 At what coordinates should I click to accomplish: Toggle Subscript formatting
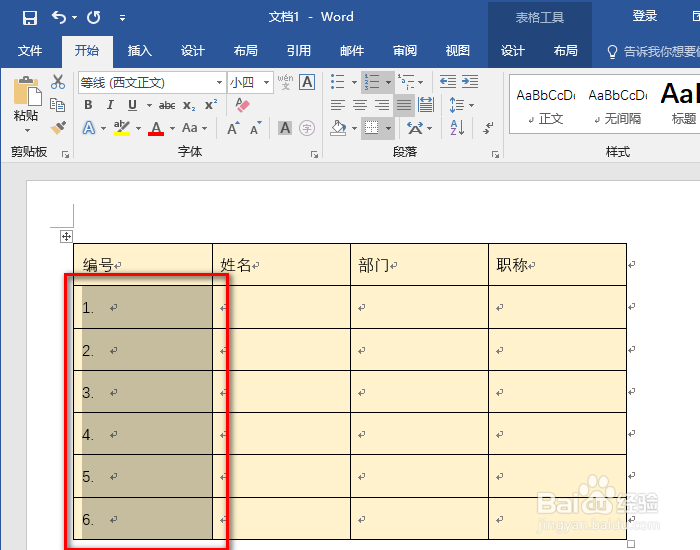pyautogui.click(x=189, y=105)
